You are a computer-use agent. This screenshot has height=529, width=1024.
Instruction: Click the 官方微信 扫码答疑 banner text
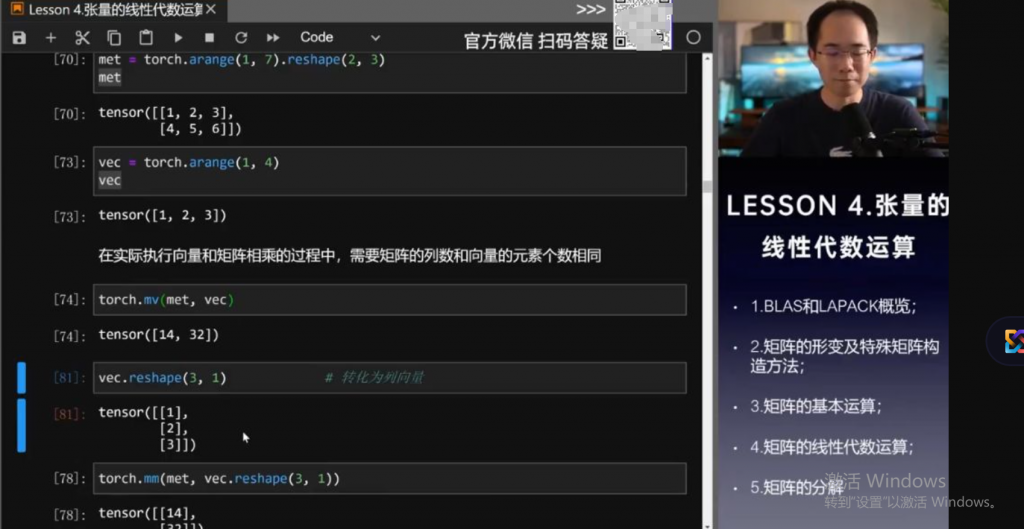[x=536, y=41]
